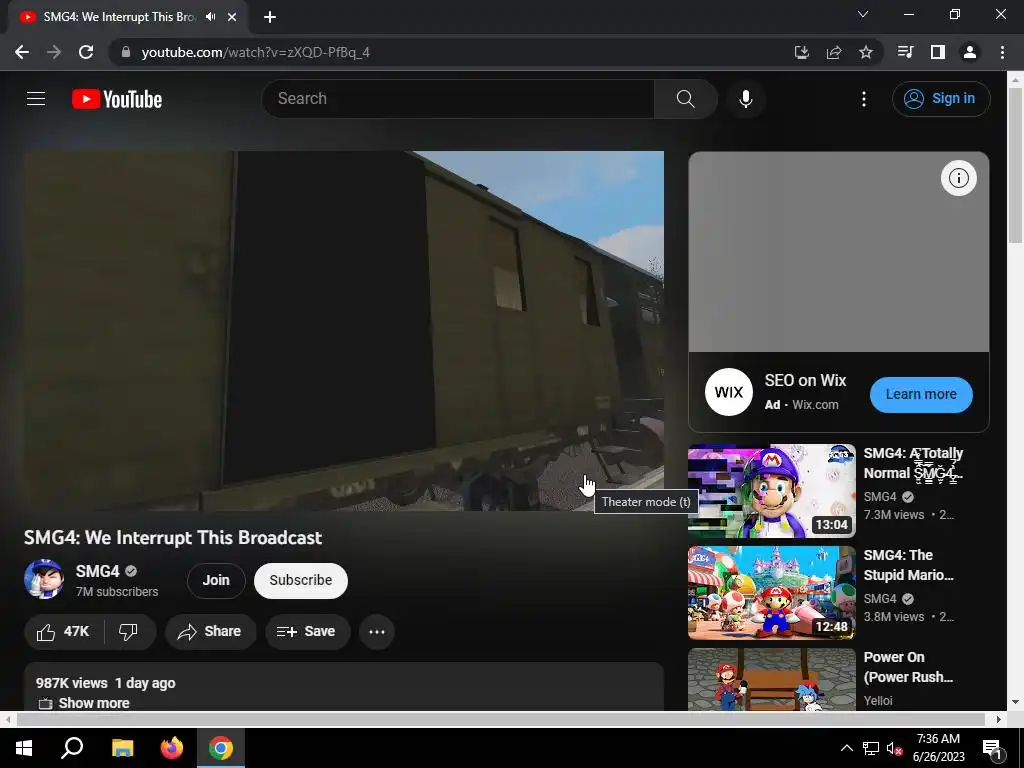The width and height of the screenshot is (1024, 768).
Task: Open a new tab
Action: click(270, 17)
